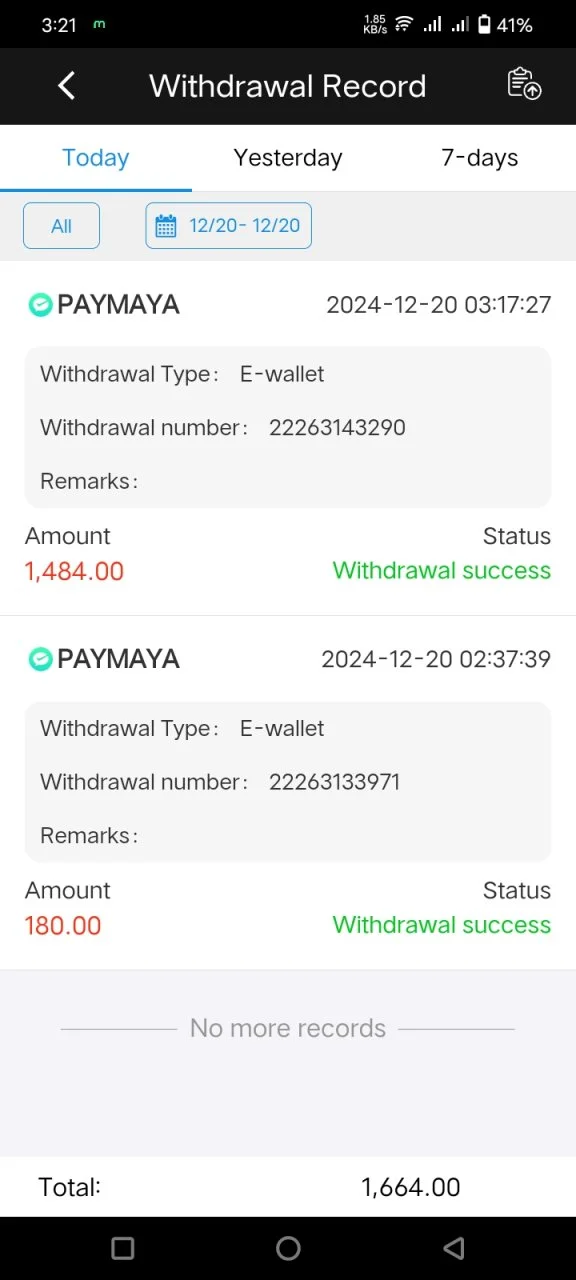Image resolution: width=576 pixels, height=1280 pixels.
Task: Open the All filter dropdown
Action: tap(61, 225)
